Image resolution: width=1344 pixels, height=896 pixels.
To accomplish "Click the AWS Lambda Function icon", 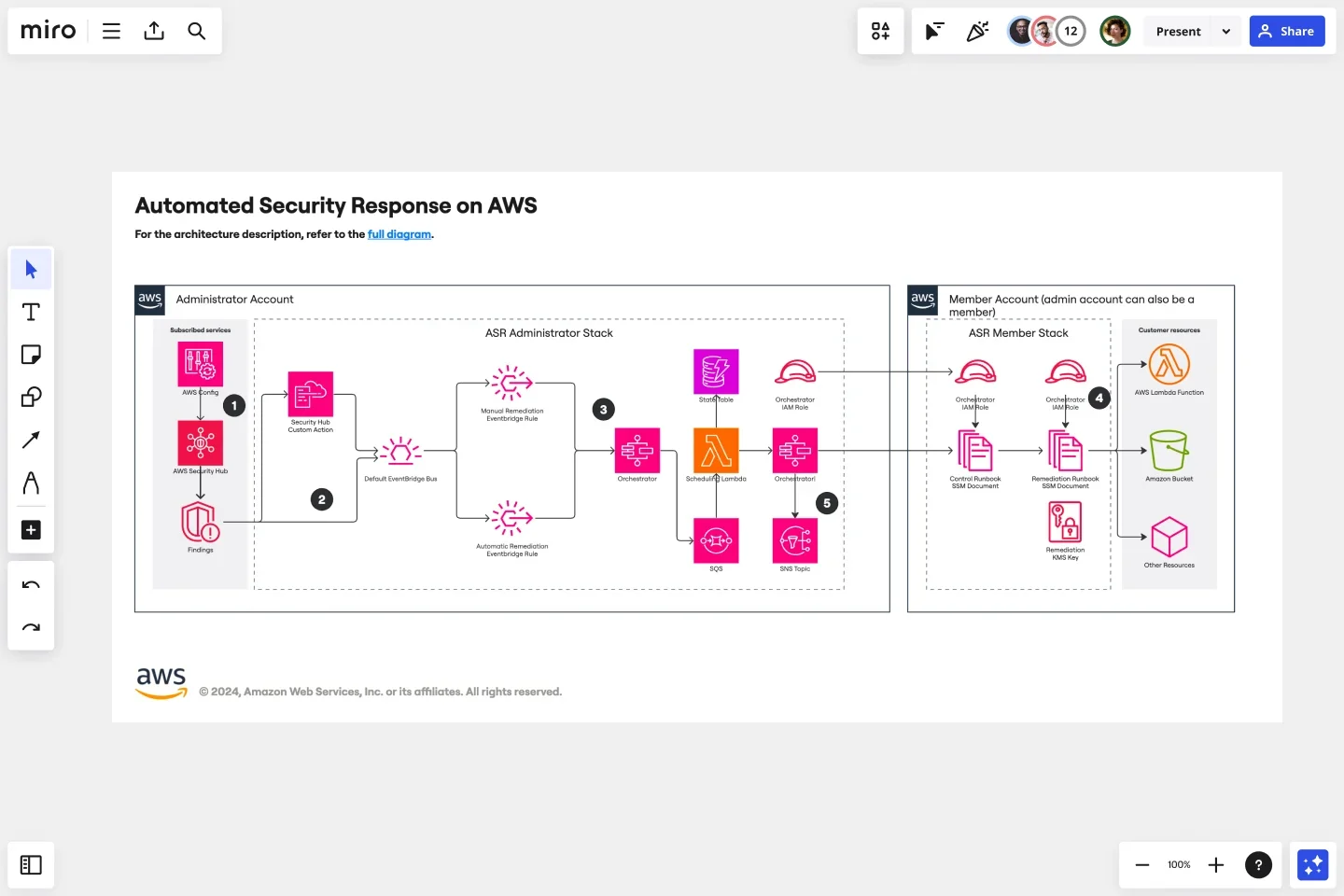I will [1169, 364].
